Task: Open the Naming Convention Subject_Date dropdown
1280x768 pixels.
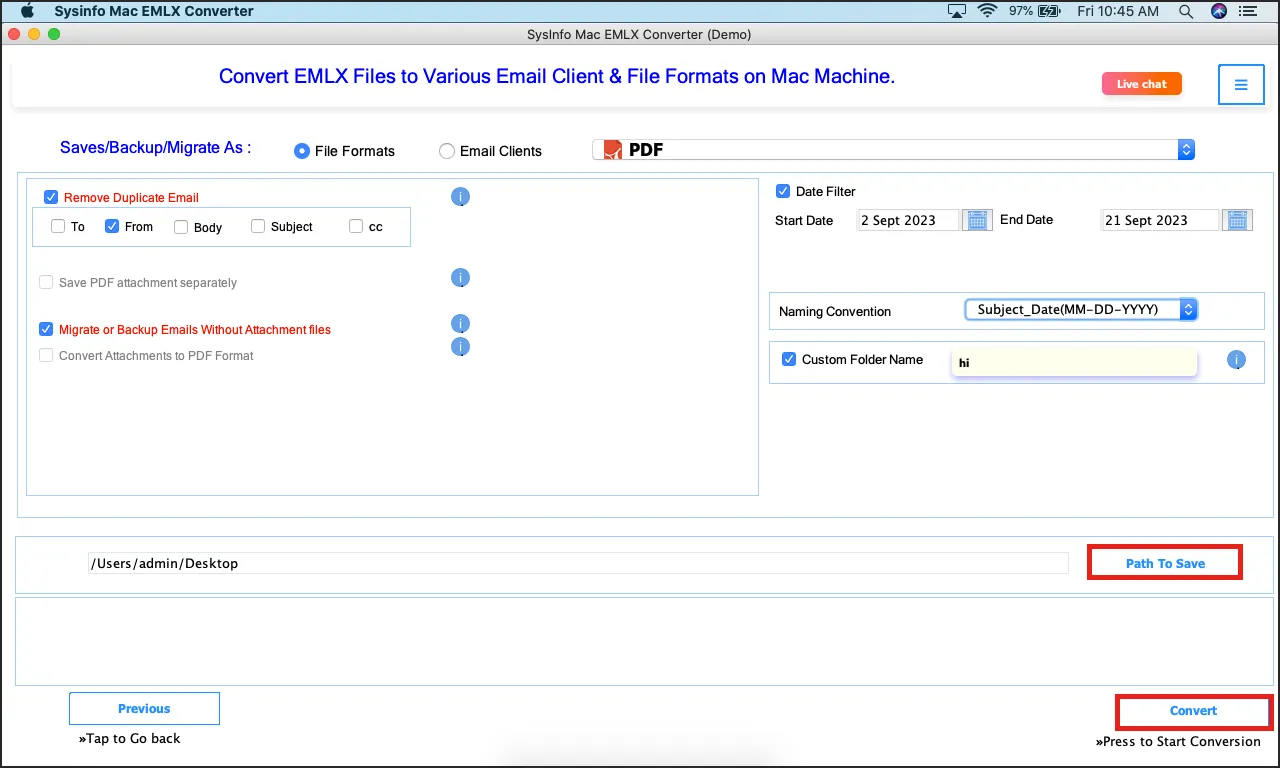Action: 1080,310
